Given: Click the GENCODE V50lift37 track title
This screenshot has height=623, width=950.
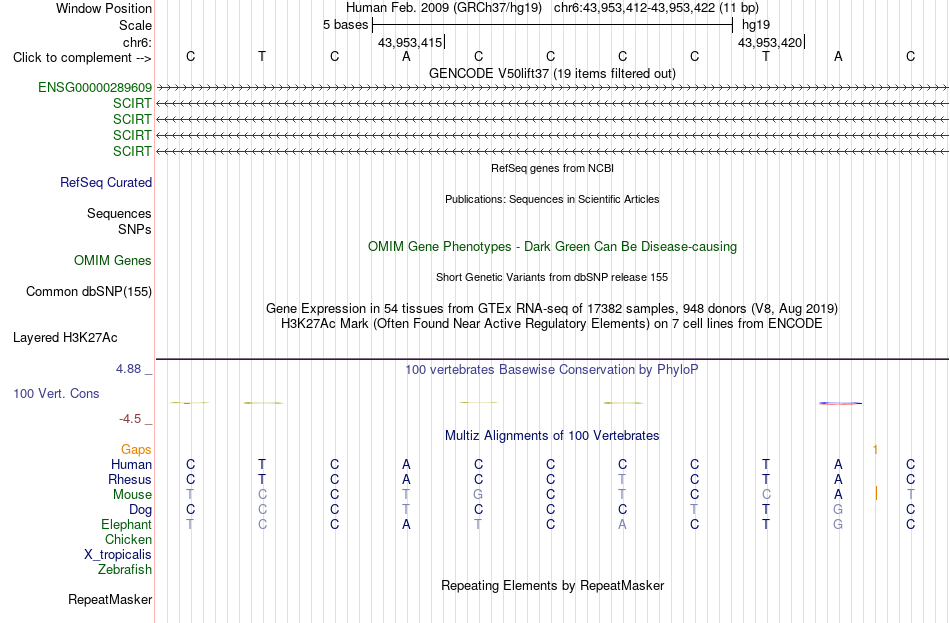Looking at the screenshot, I should (x=552, y=73).
